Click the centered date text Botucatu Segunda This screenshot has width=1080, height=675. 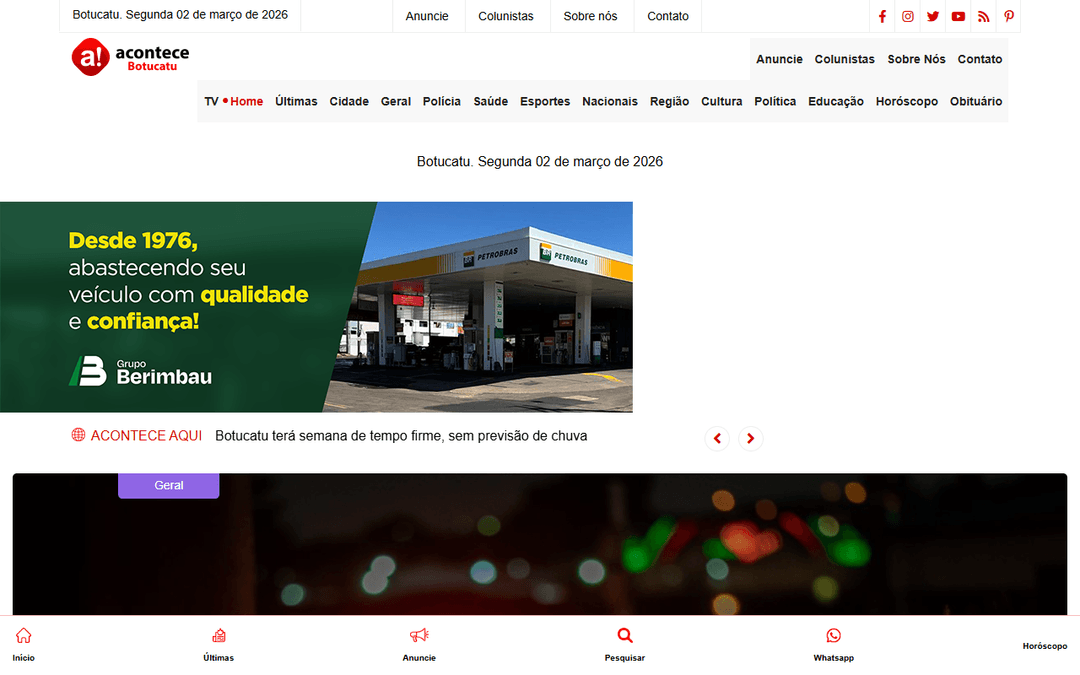(540, 161)
